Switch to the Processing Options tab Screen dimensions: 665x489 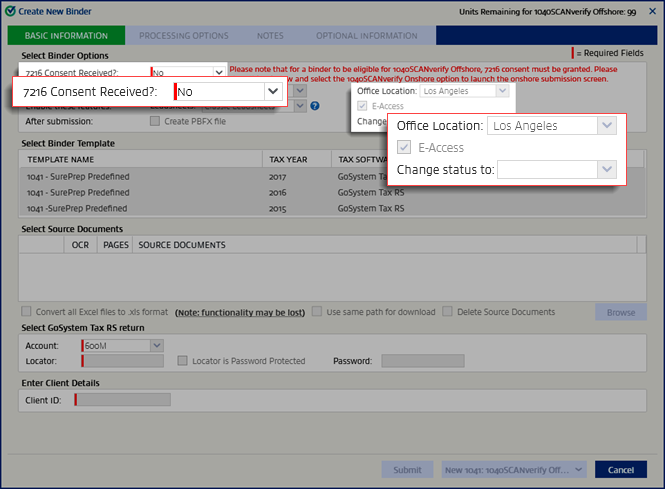(183, 36)
